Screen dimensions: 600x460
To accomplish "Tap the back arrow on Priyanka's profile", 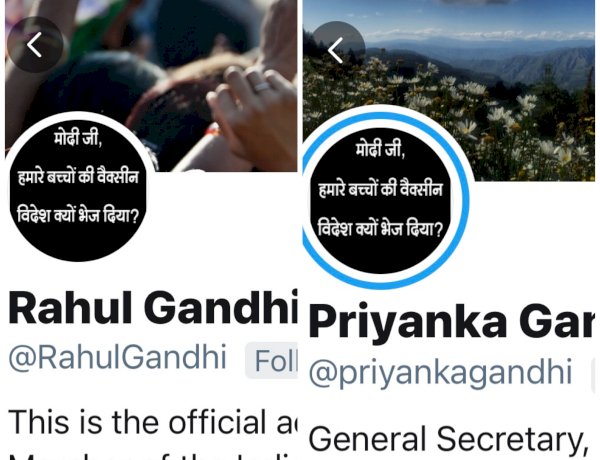I will tap(337, 50).
